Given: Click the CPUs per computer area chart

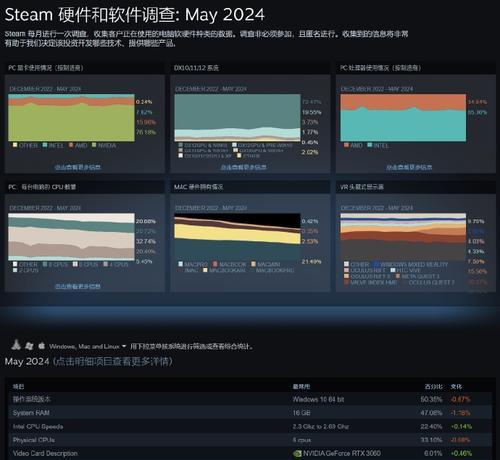Looking at the screenshot, I should point(71,237).
